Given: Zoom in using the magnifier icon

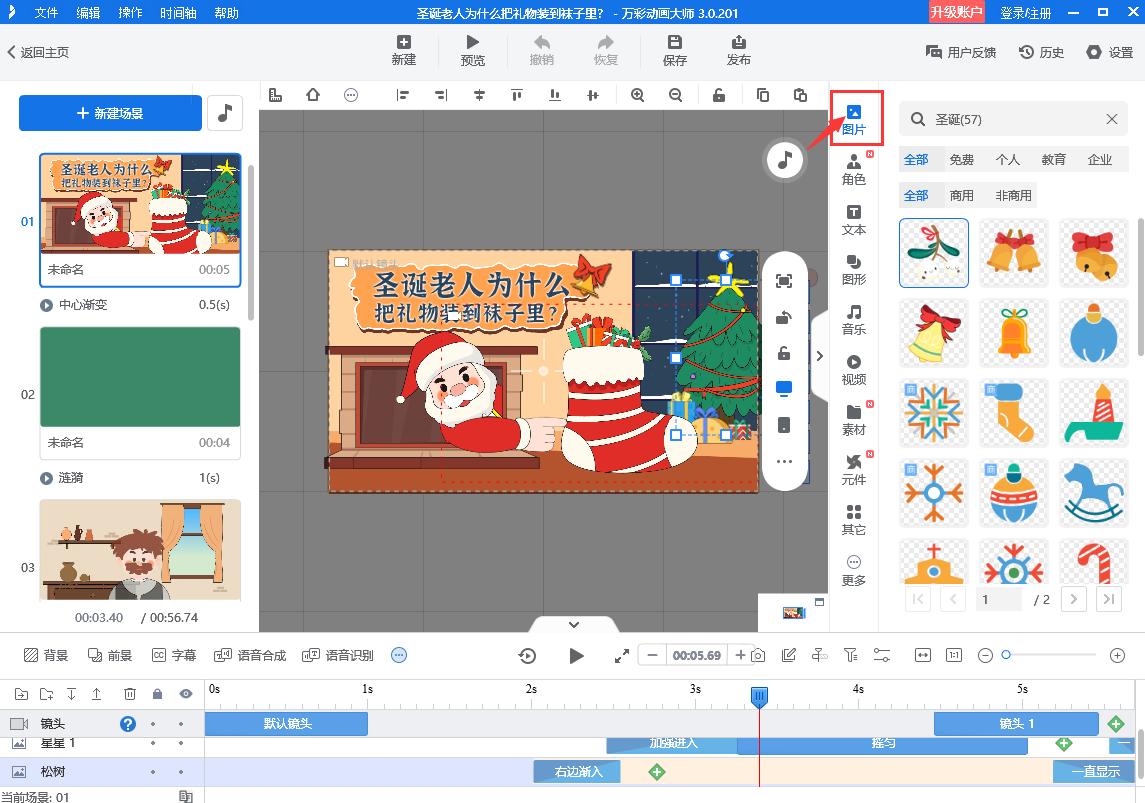Looking at the screenshot, I should point(638,94).
